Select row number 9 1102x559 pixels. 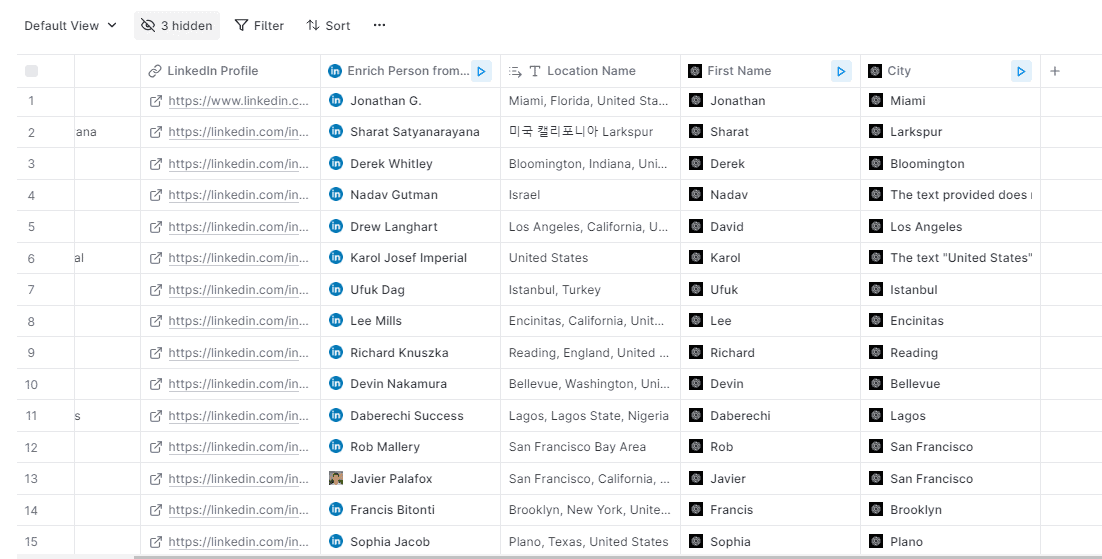pos(31,353)
